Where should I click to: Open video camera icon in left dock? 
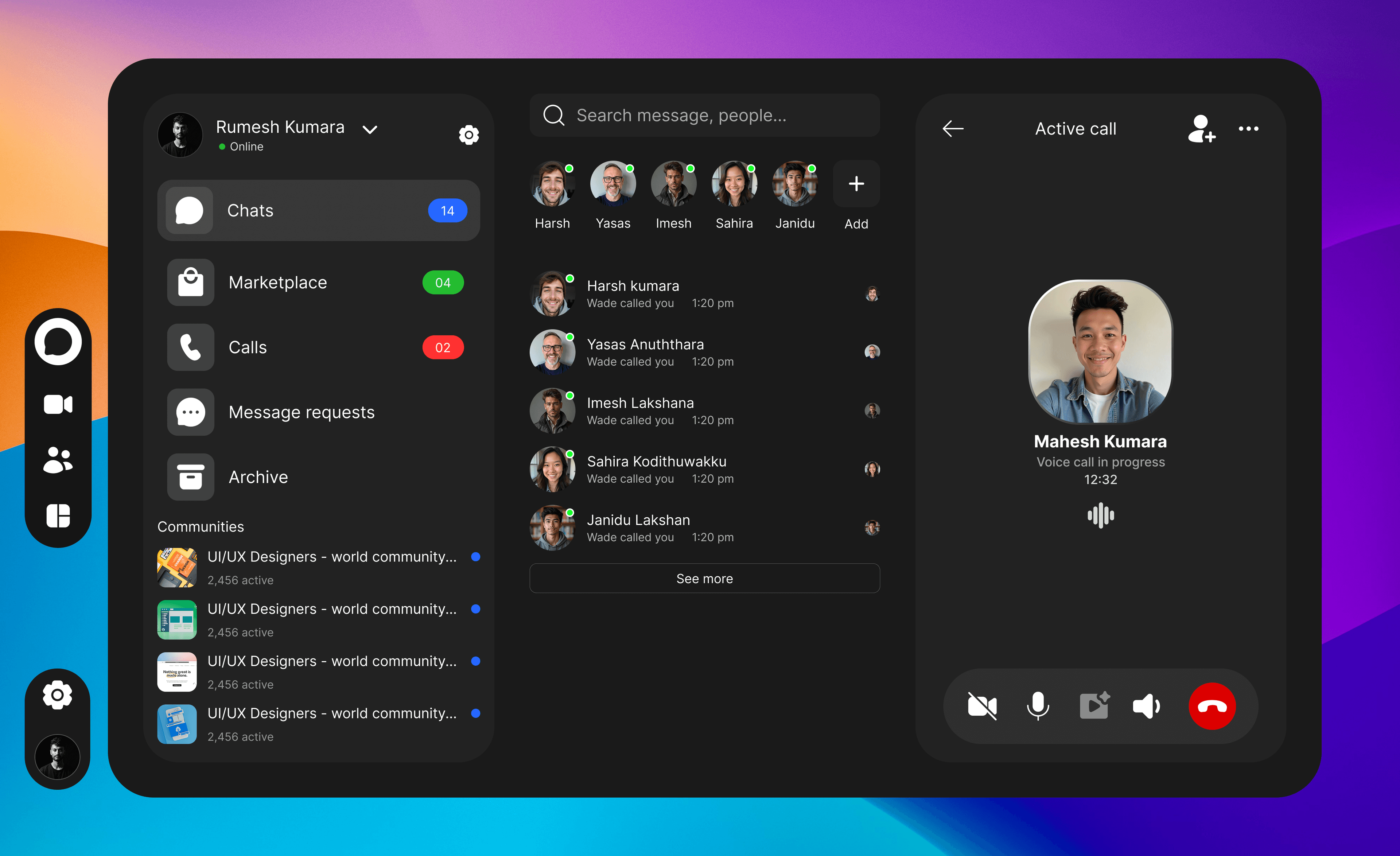click(x=58, y=404)
